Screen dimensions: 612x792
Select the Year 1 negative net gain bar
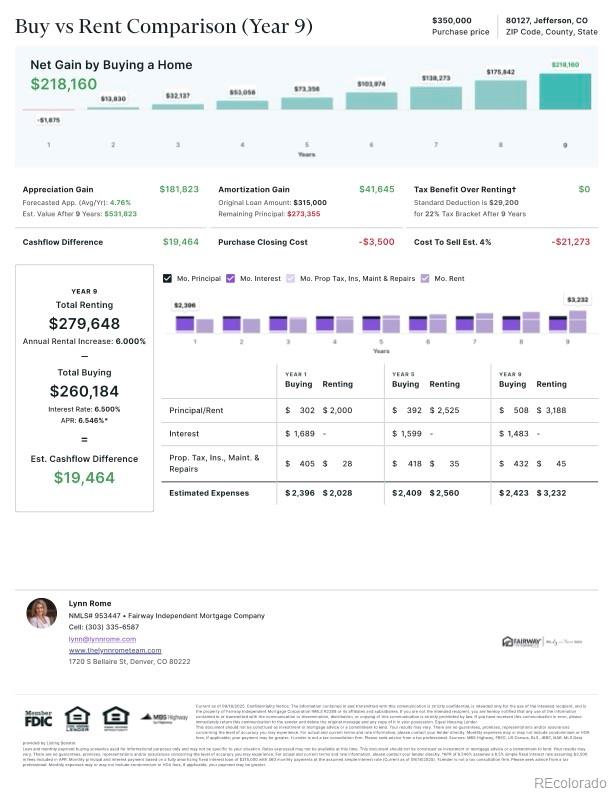[x=48, y=111]
